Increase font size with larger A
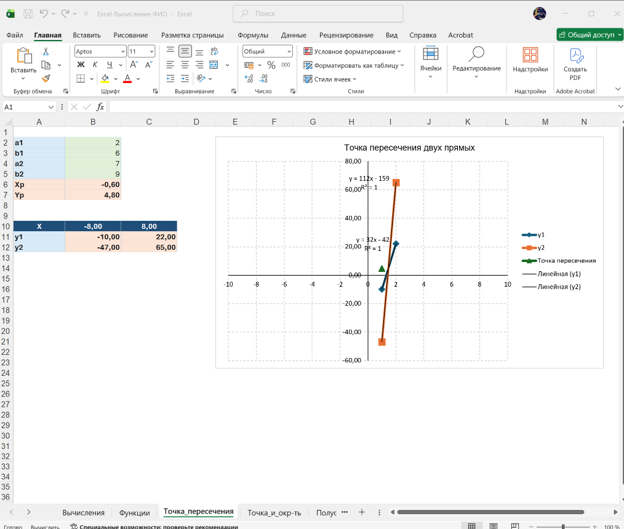Screen dimensions: 624x529 (134, 65)
